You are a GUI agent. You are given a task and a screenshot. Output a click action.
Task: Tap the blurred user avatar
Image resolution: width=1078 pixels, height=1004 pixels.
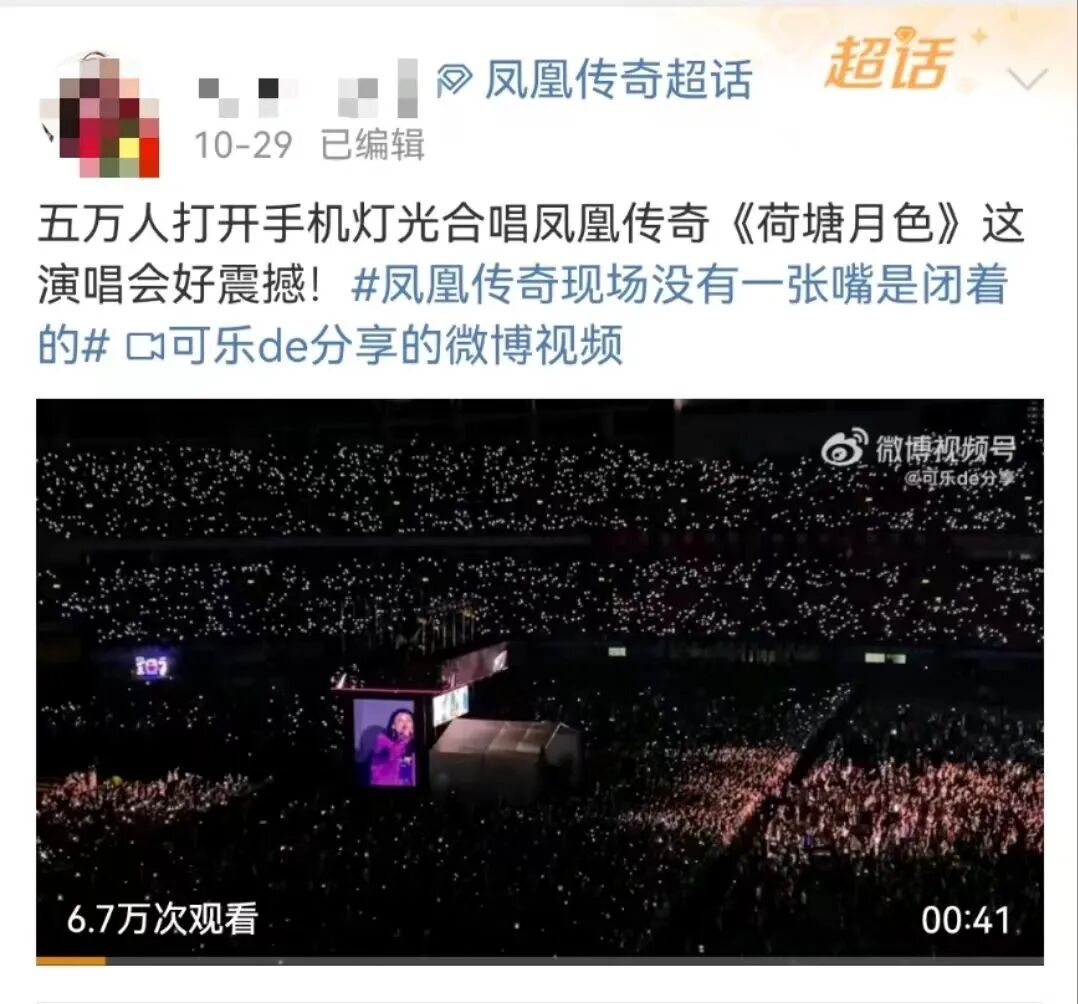pyautogui.click(x=100, y=115)
